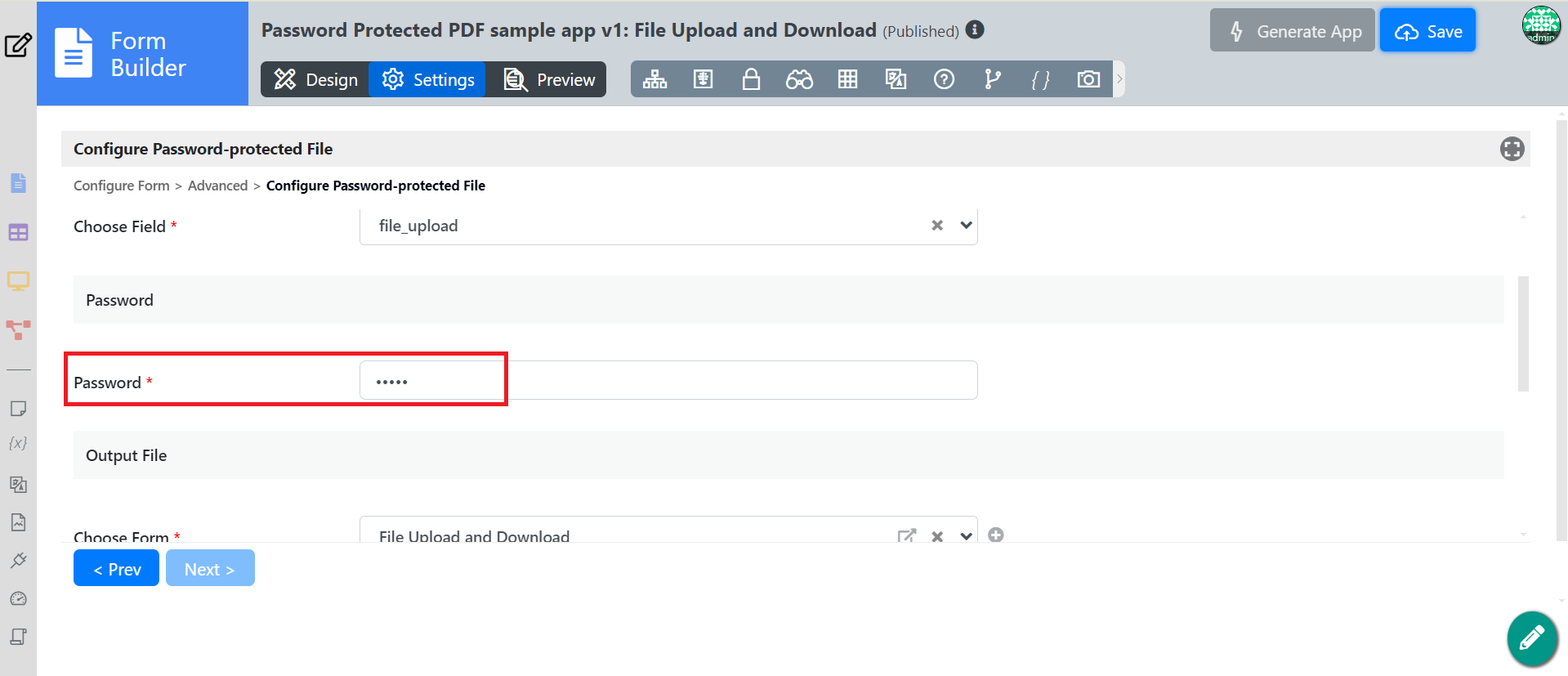Click the quick edit pencil-square icon at top left
The height and width of the screenshot is (676, 1568).
click(18, 45)
